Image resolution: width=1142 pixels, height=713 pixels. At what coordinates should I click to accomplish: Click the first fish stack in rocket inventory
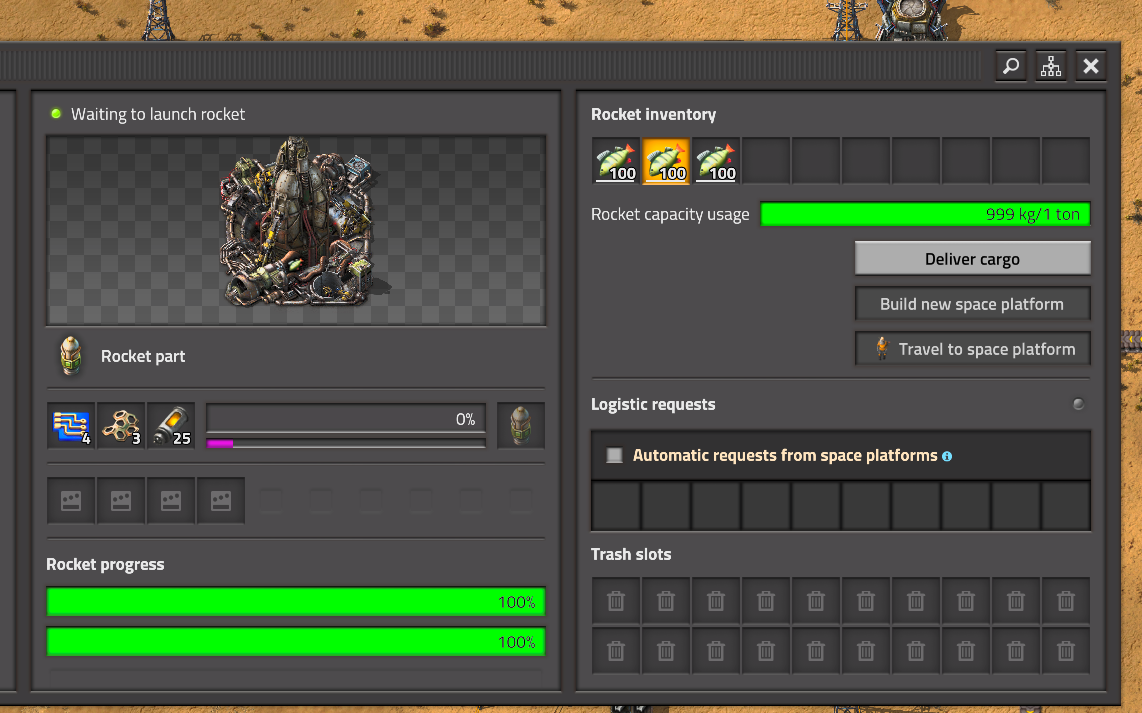click(x=616, y=161)
